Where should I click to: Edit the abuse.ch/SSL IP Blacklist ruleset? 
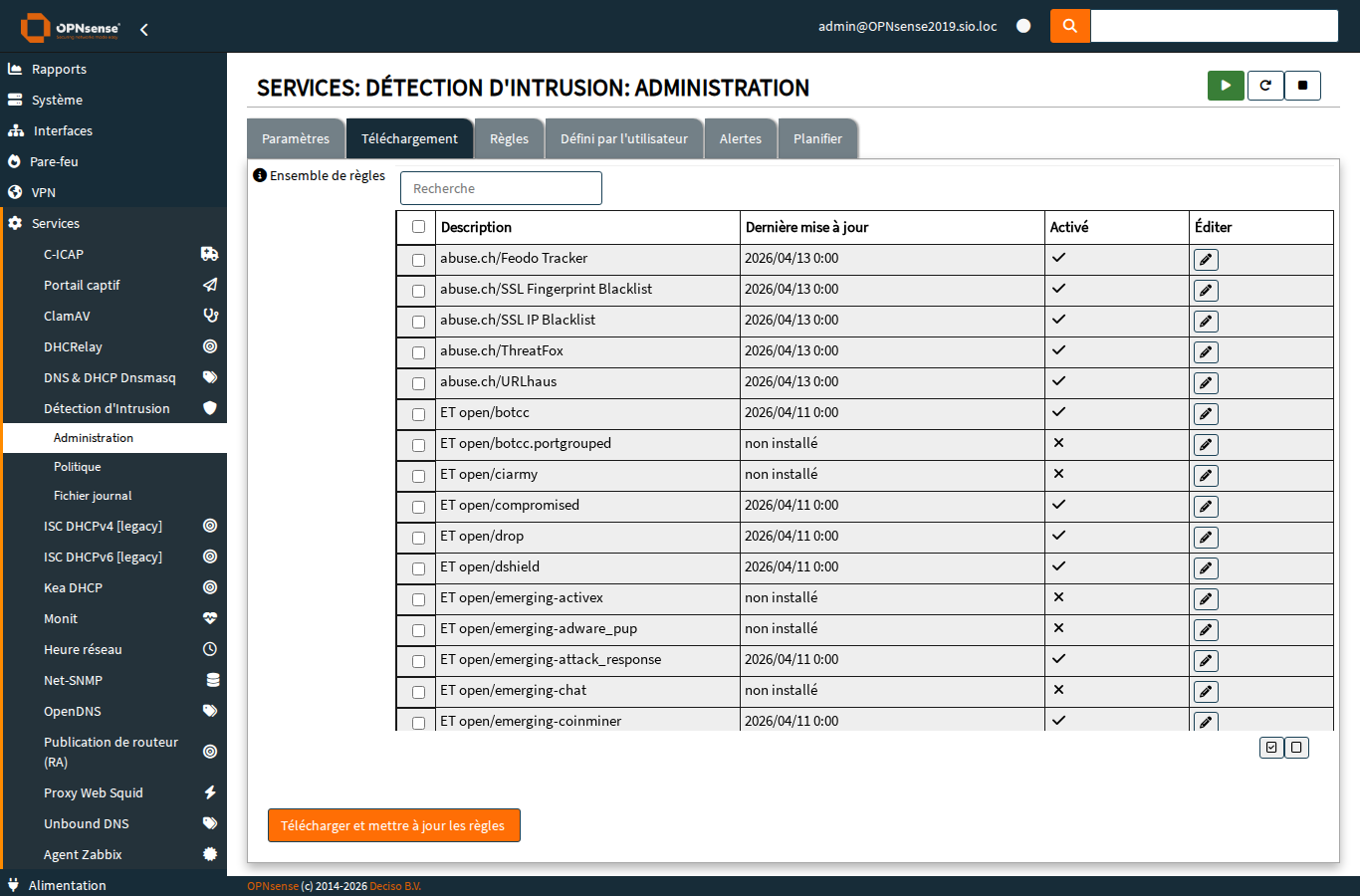coord(1206,322)
